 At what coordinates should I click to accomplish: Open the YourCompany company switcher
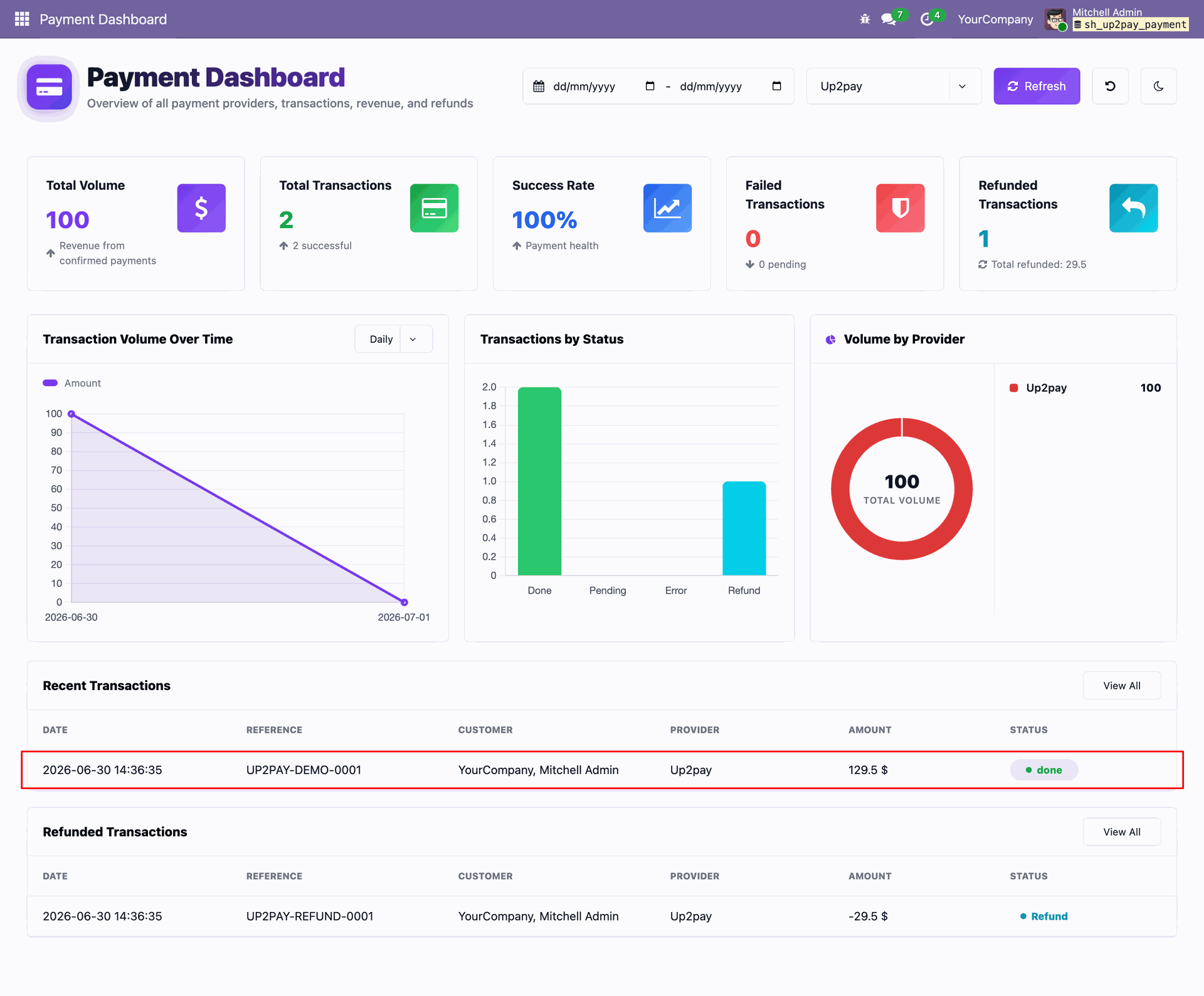pos(995,19)
